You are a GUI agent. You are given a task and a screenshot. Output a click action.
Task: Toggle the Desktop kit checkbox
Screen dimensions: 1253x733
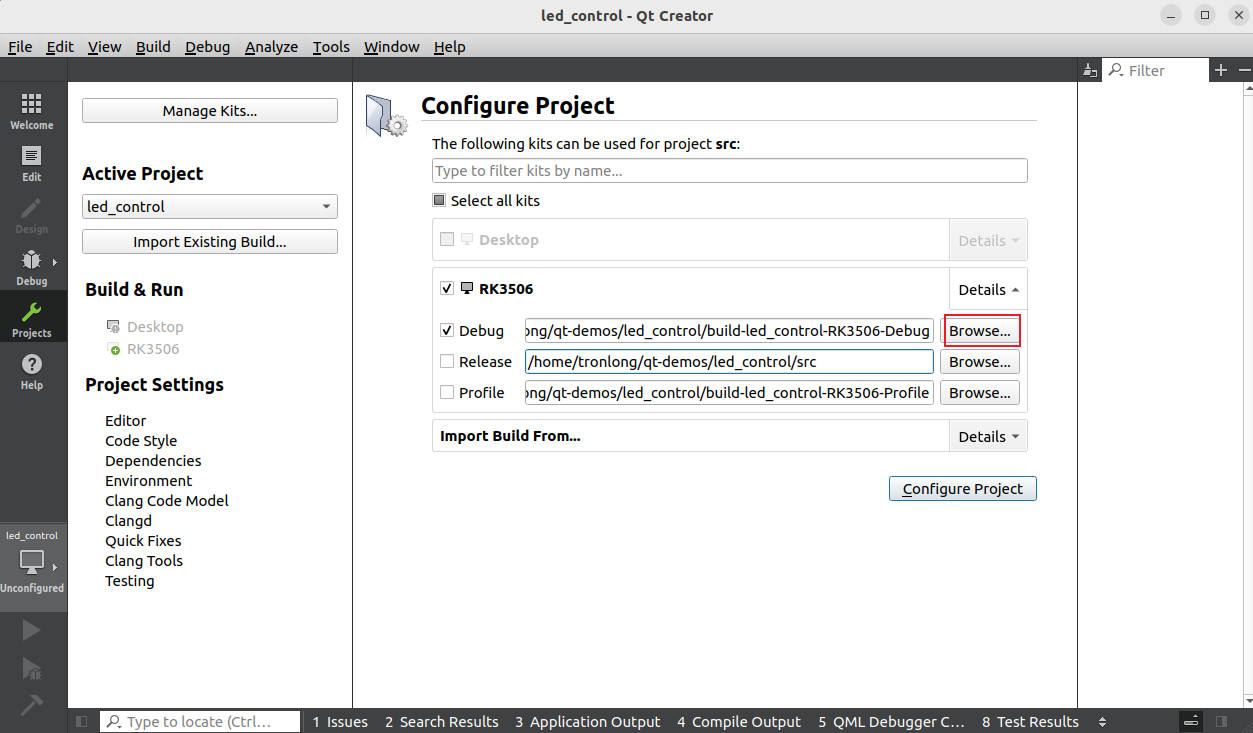tap(447, 240)
